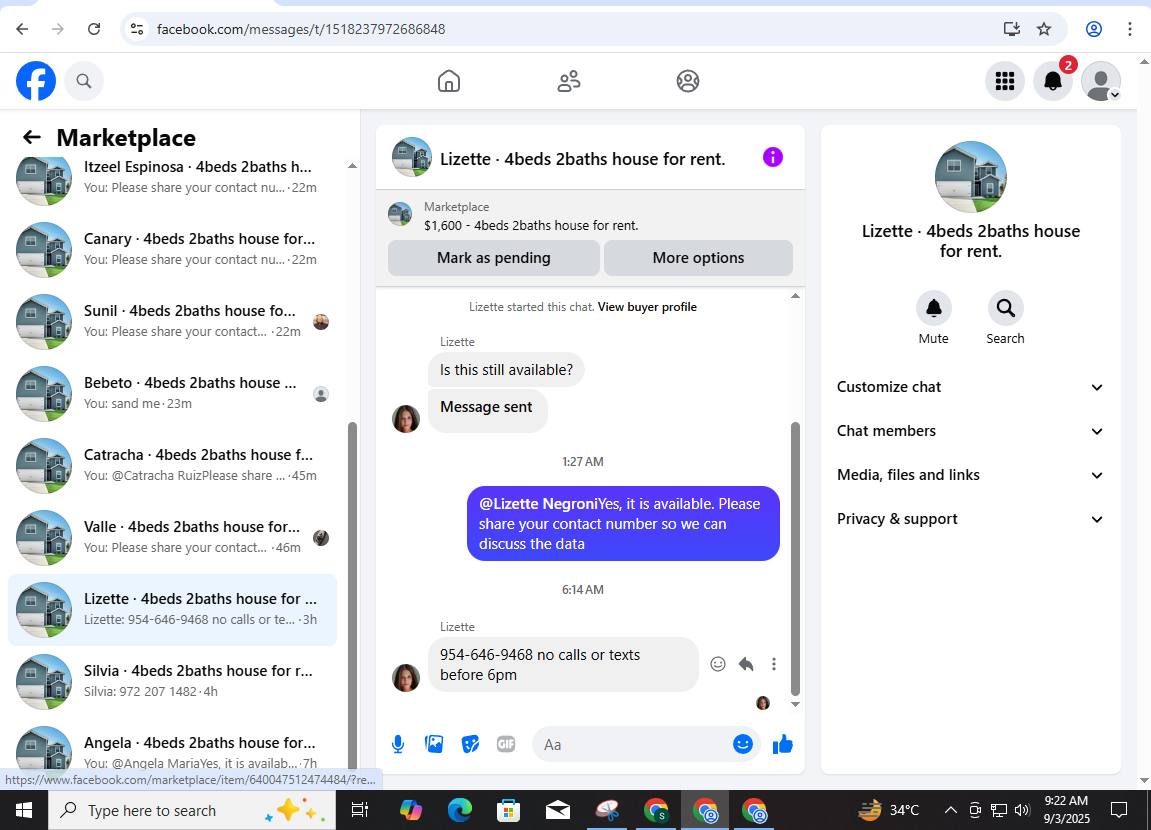Click the browser back arrow
The height and width of the screenshot is (830, 1151).
(23, 29)
